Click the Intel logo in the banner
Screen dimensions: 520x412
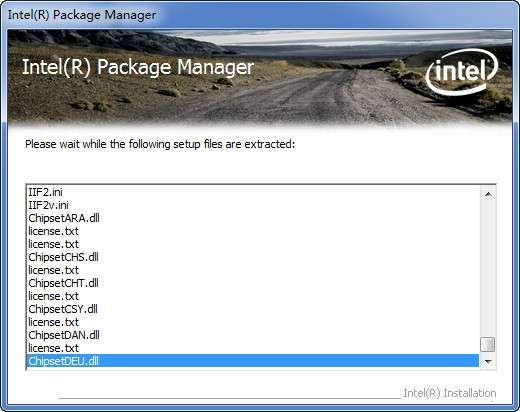click(x=462, y=72)
